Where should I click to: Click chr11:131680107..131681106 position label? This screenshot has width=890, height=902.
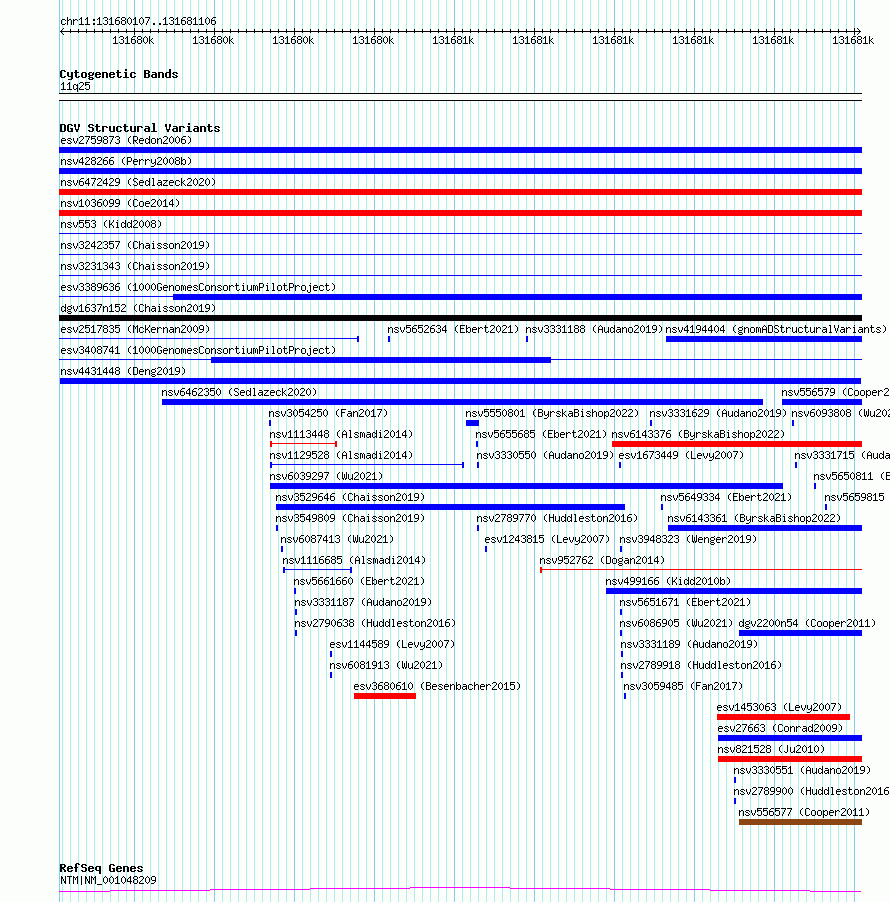[x=138, y=21]
